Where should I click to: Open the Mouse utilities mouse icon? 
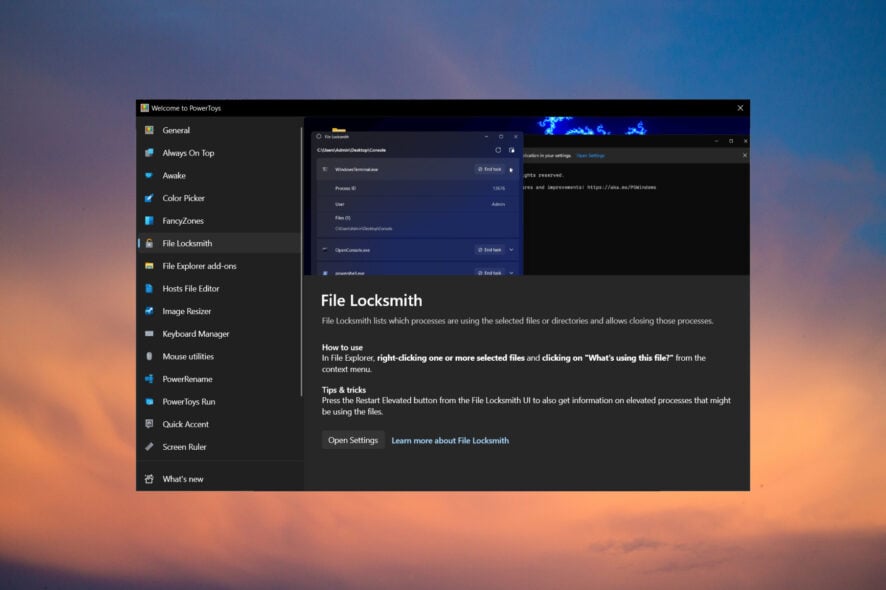149,356
